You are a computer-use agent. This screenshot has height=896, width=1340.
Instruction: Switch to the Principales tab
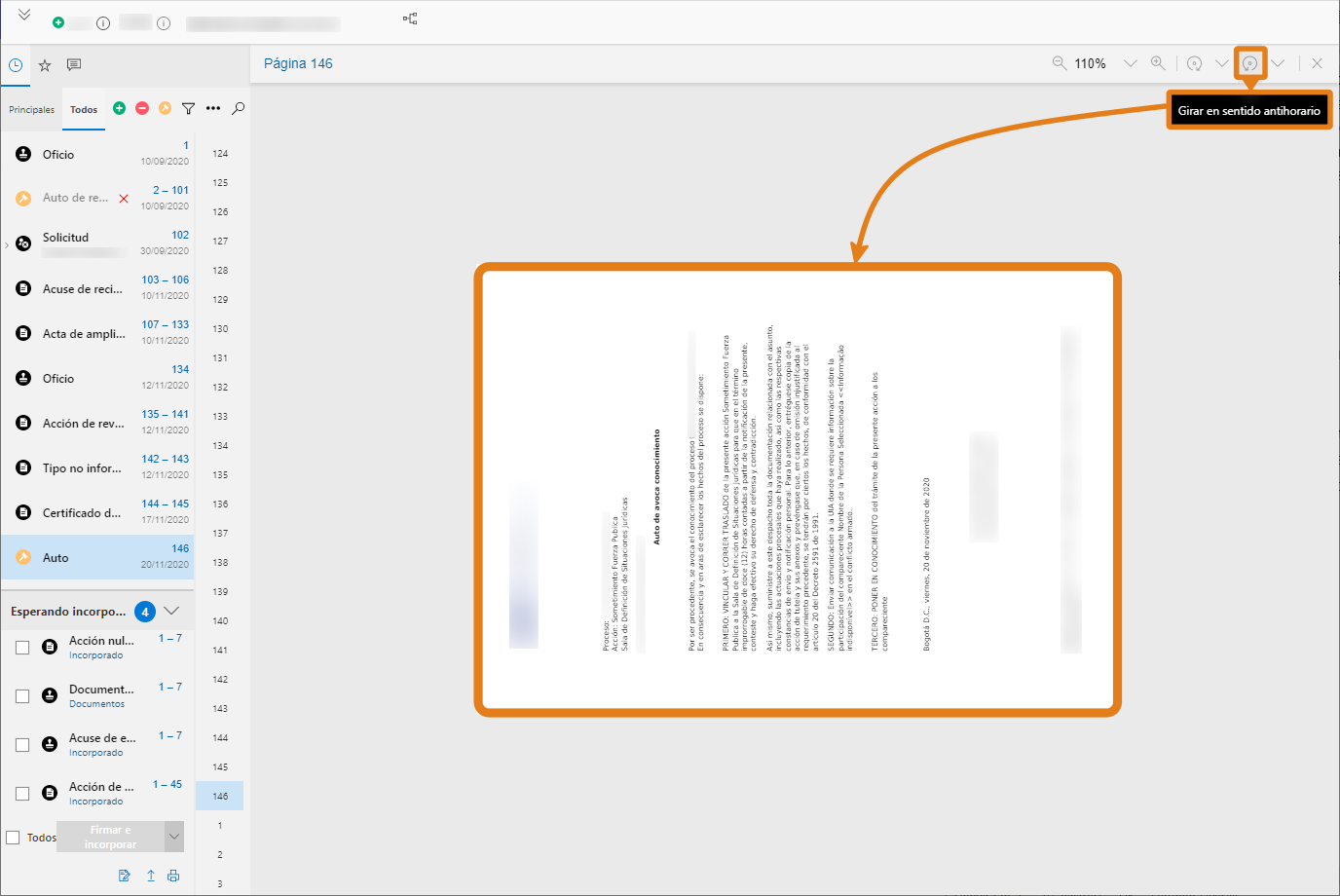tap(31, 110)
